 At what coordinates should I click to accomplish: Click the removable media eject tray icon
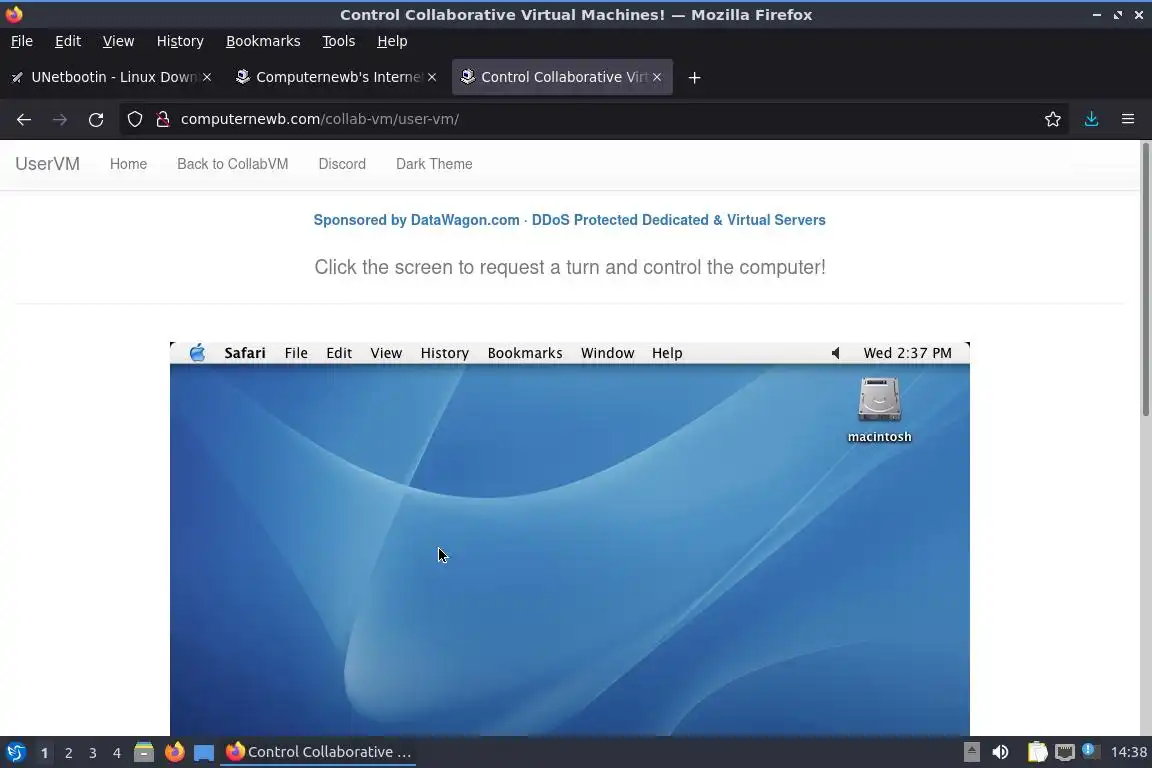coord(971,752)
